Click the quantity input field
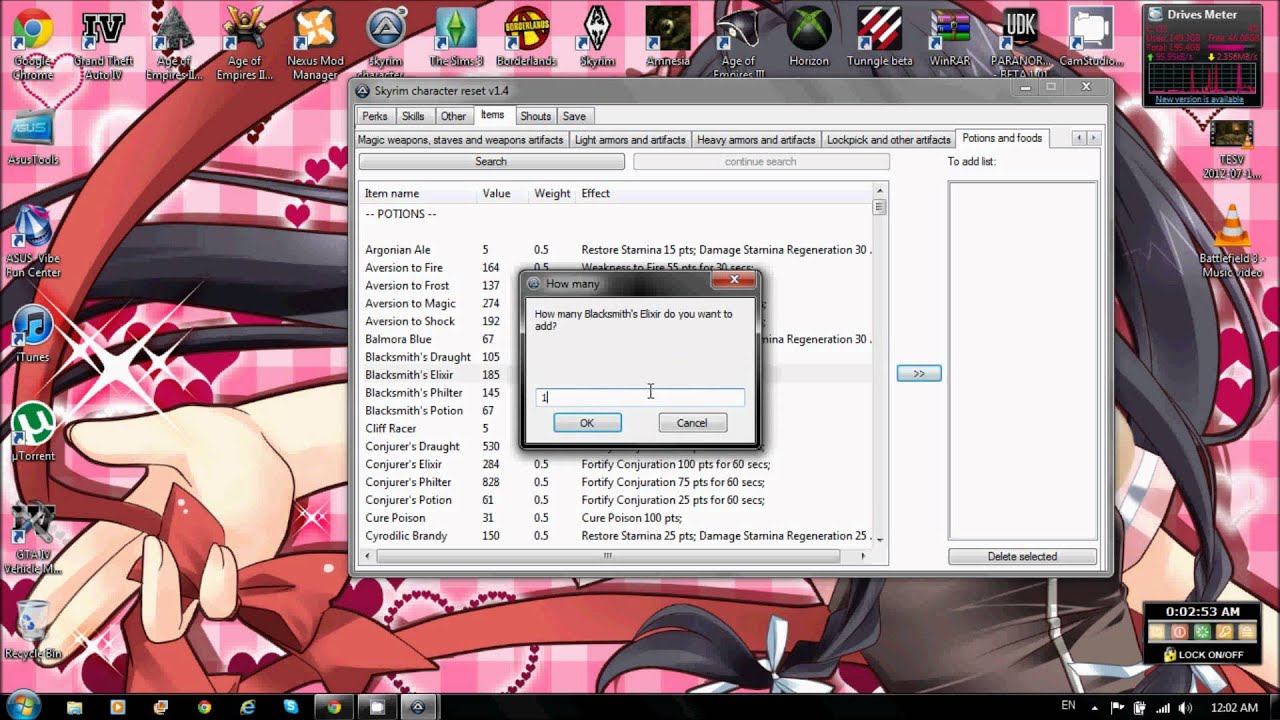Screen dimensions: 1280x720 [x=639, y=397]
